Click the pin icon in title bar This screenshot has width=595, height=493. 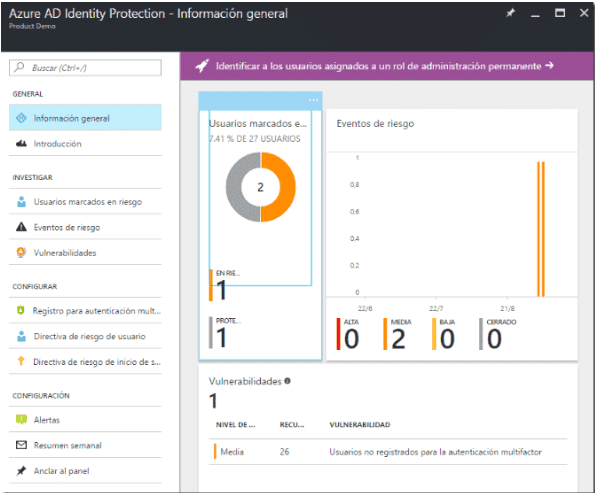(x=510, y=13)
